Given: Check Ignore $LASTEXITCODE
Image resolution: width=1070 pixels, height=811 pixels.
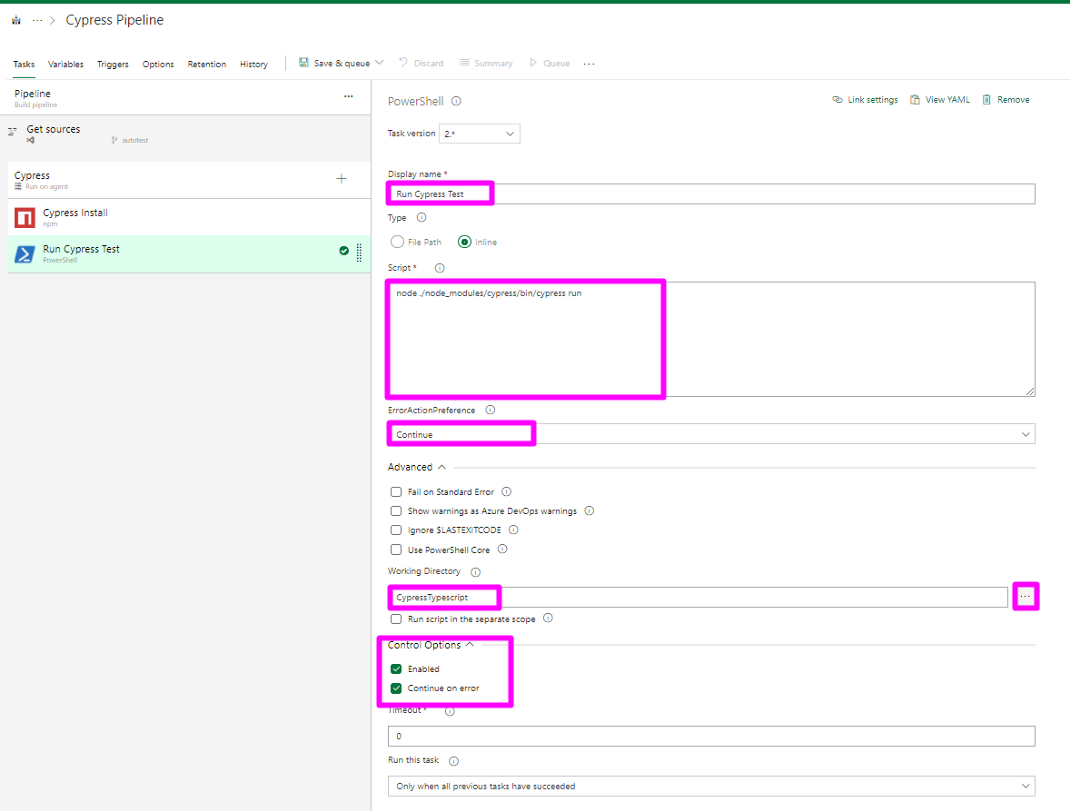Looking at the screenshot, I should pos(396,530).
